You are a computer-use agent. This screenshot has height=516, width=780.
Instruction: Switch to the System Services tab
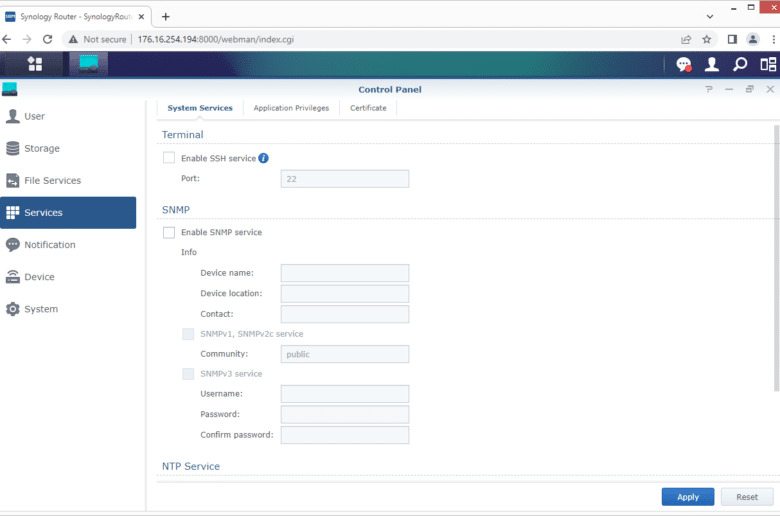pyautogui.click(x=200, y=108)
